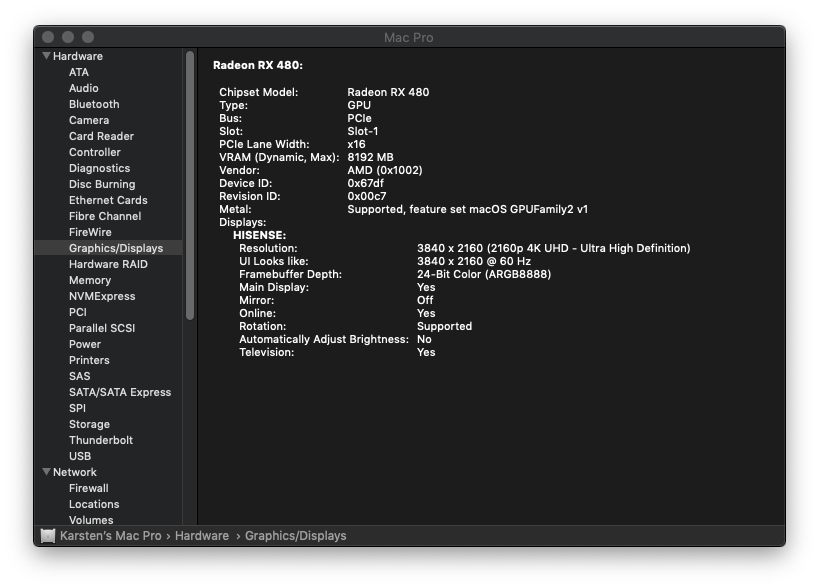The height and width of the screenshot is (588, 819).
Task: Select SAS in the sidebar
Action: (x=79, y=377)
